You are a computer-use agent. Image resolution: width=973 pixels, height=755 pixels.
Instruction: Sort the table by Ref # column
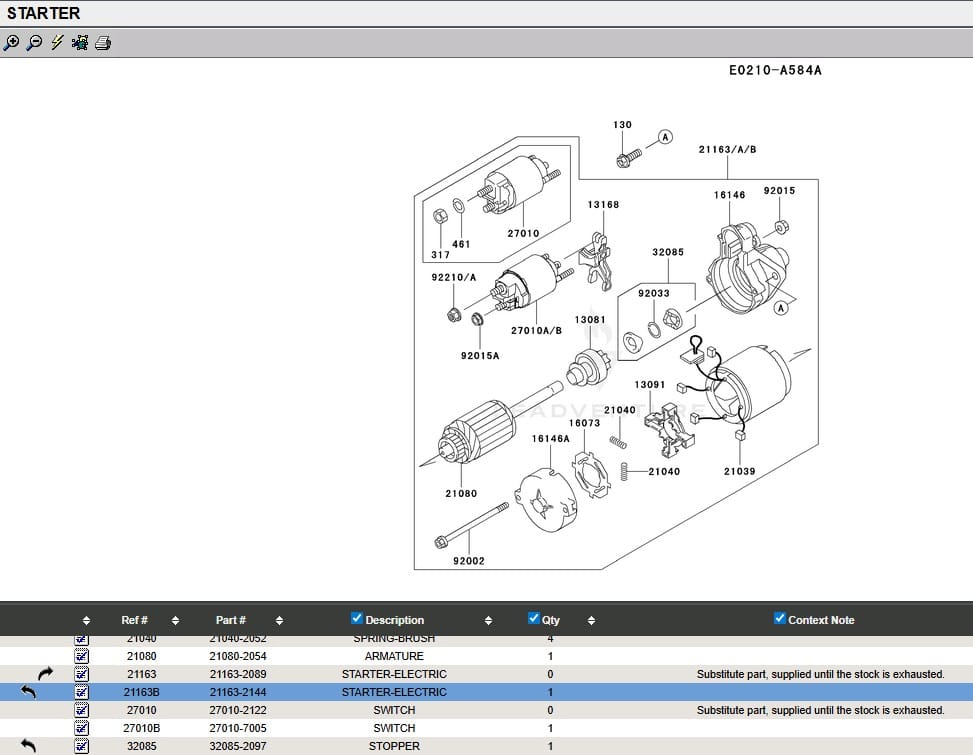click(175, 620)
